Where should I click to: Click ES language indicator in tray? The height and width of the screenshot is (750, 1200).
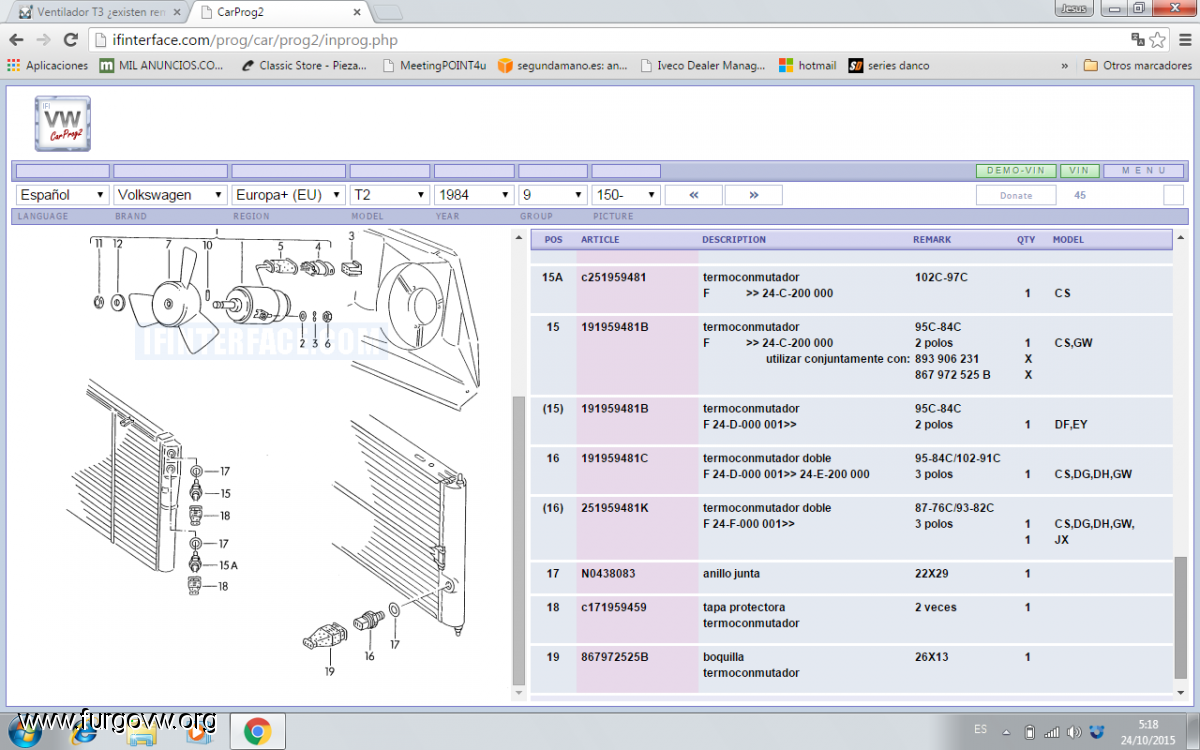(x=981, y=731)
